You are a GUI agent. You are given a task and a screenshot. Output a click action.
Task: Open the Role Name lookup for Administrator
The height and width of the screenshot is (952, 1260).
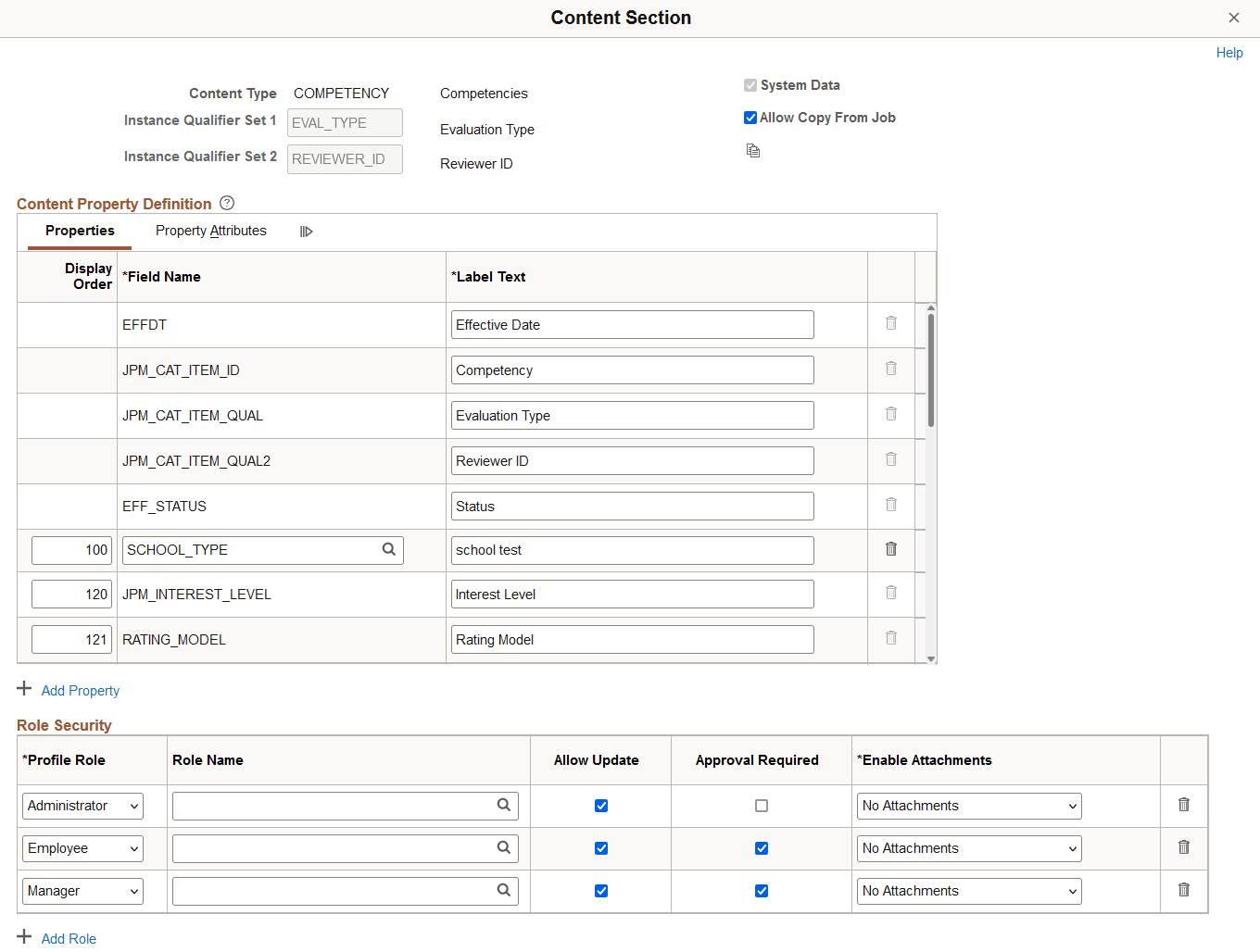504,806
